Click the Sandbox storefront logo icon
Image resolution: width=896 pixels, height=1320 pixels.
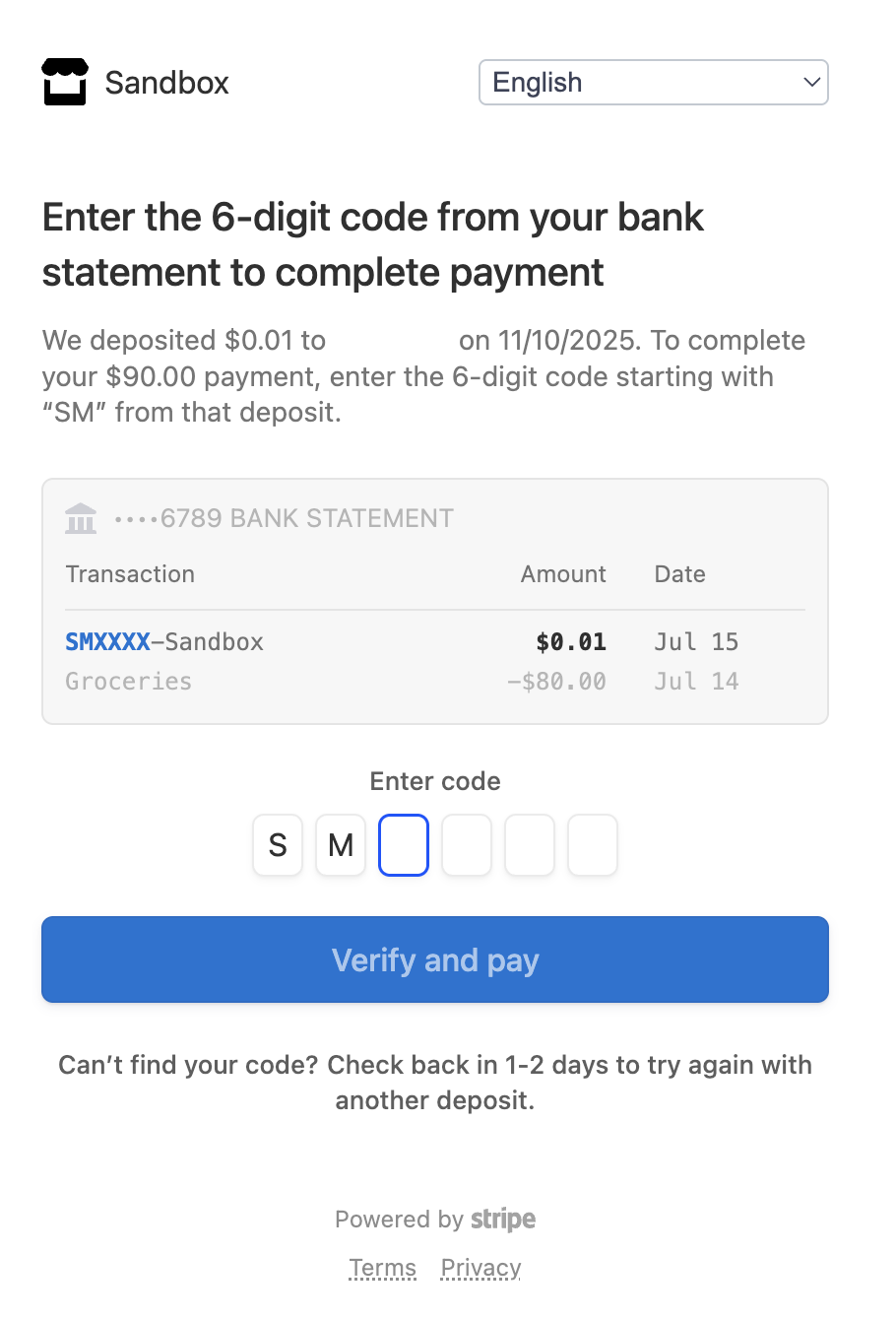65,82
